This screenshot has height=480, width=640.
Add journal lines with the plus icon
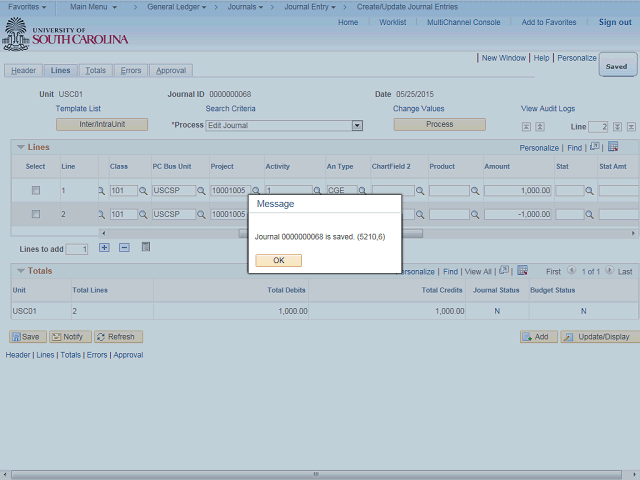point(104,247)
